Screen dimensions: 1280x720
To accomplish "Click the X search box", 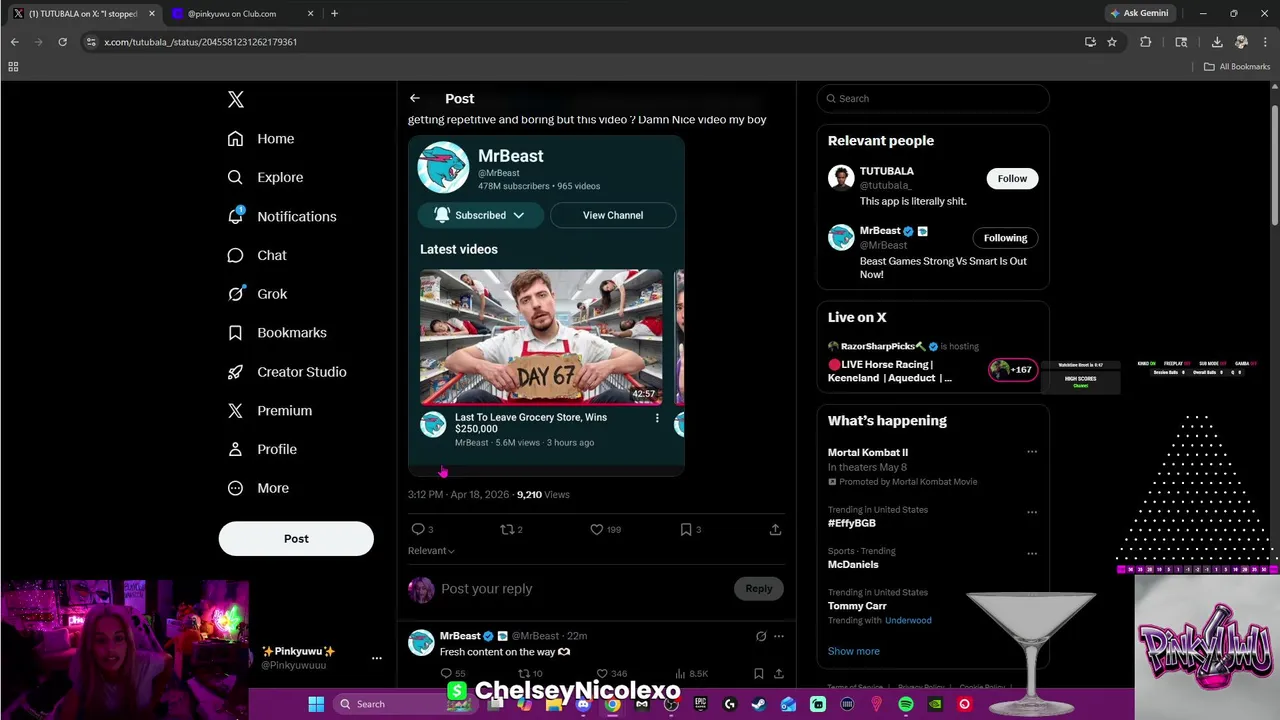I will (x=933, y=98).
